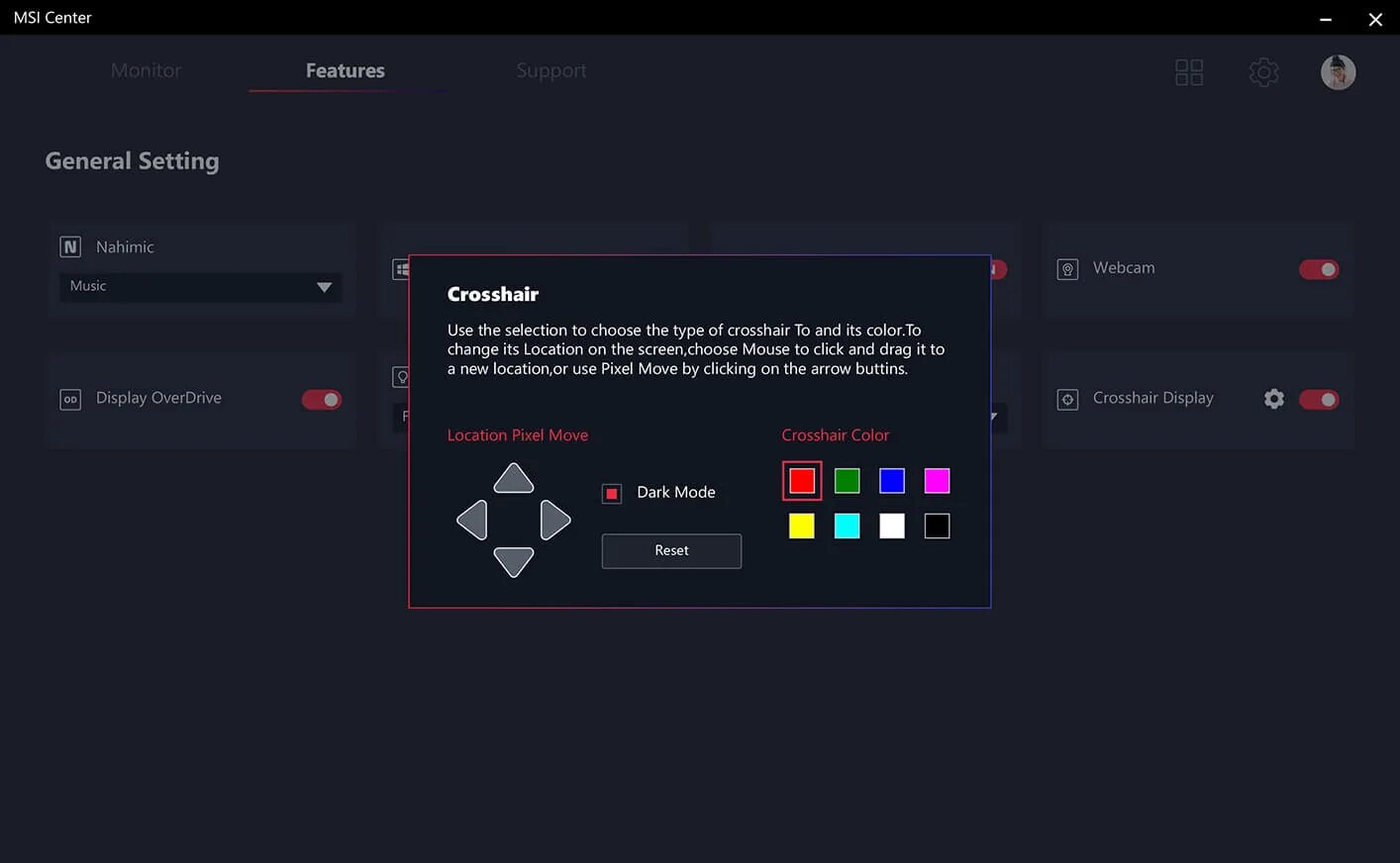Open the Support tab
The image size is (1400, 863).
pos(551,70)
